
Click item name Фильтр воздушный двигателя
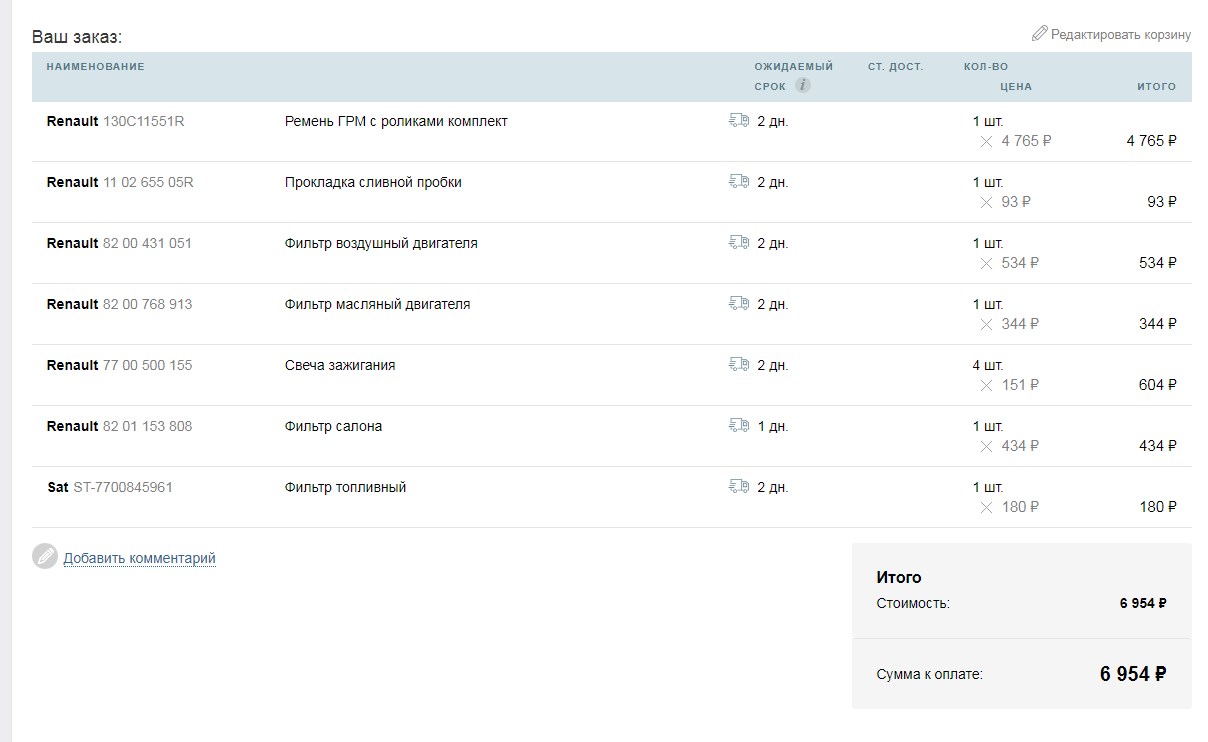[x=381, y=243]
